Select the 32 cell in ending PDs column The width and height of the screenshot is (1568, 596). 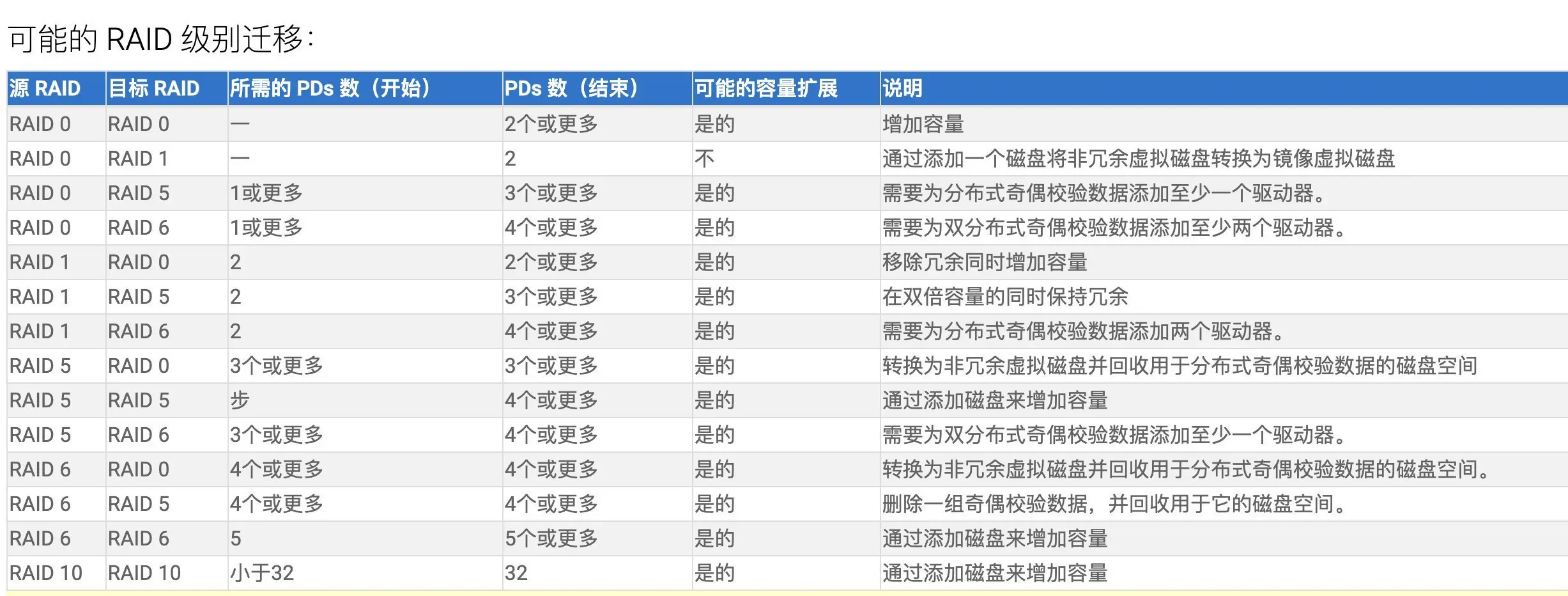click(516, 573)
